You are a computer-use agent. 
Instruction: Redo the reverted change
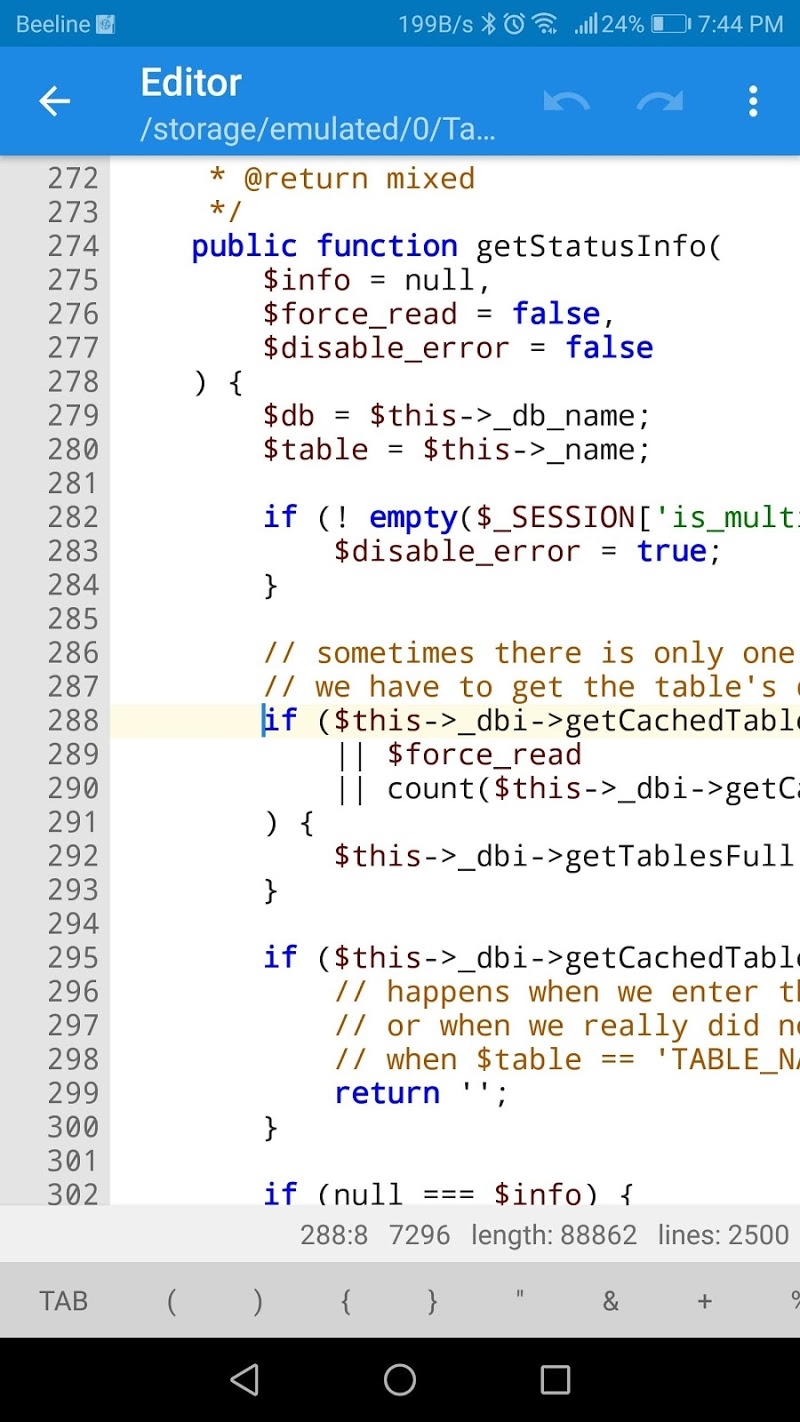(659, 100)
